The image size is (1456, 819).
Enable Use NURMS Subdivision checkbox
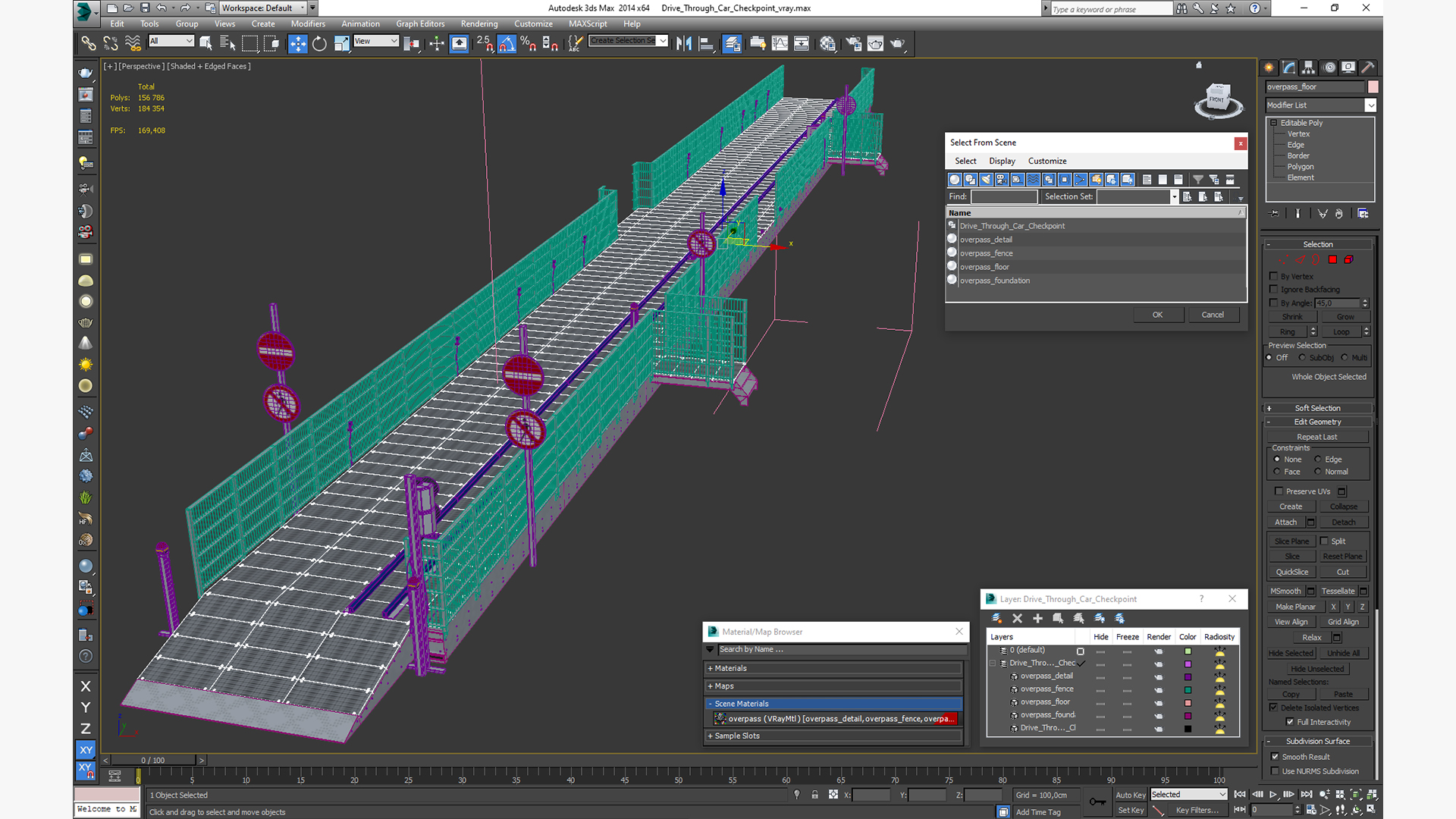click(x=1275, y=771)
